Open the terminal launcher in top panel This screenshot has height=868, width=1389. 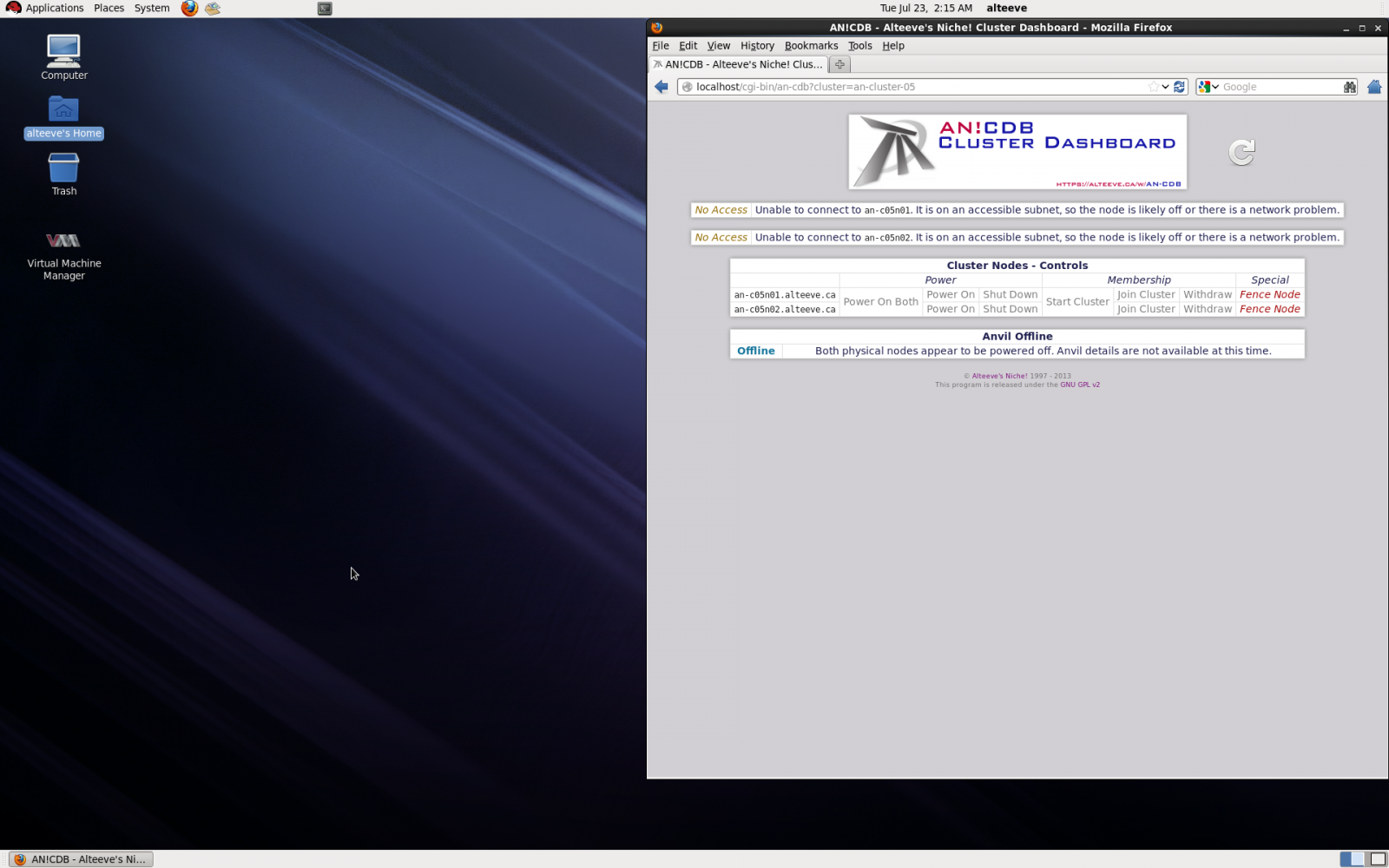coord(325,9)
